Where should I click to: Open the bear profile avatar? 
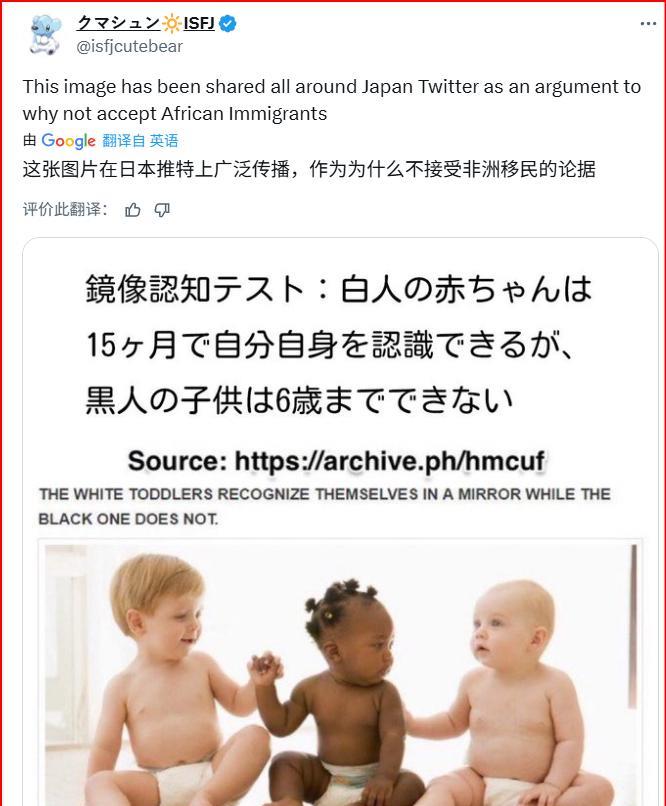coord(44,34)
